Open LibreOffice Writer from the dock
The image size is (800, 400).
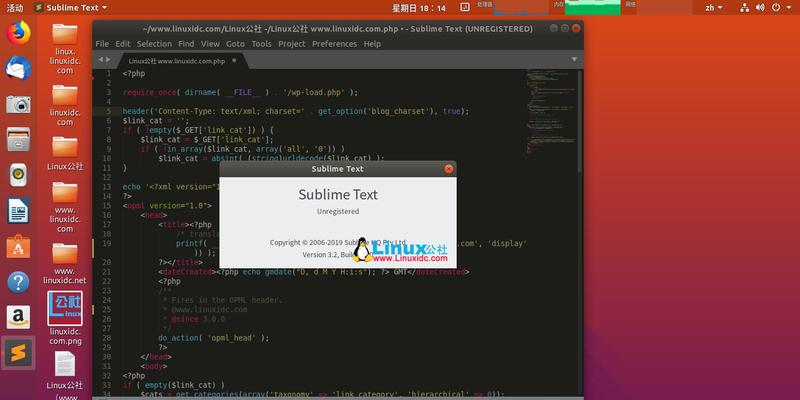click(18, 211)
